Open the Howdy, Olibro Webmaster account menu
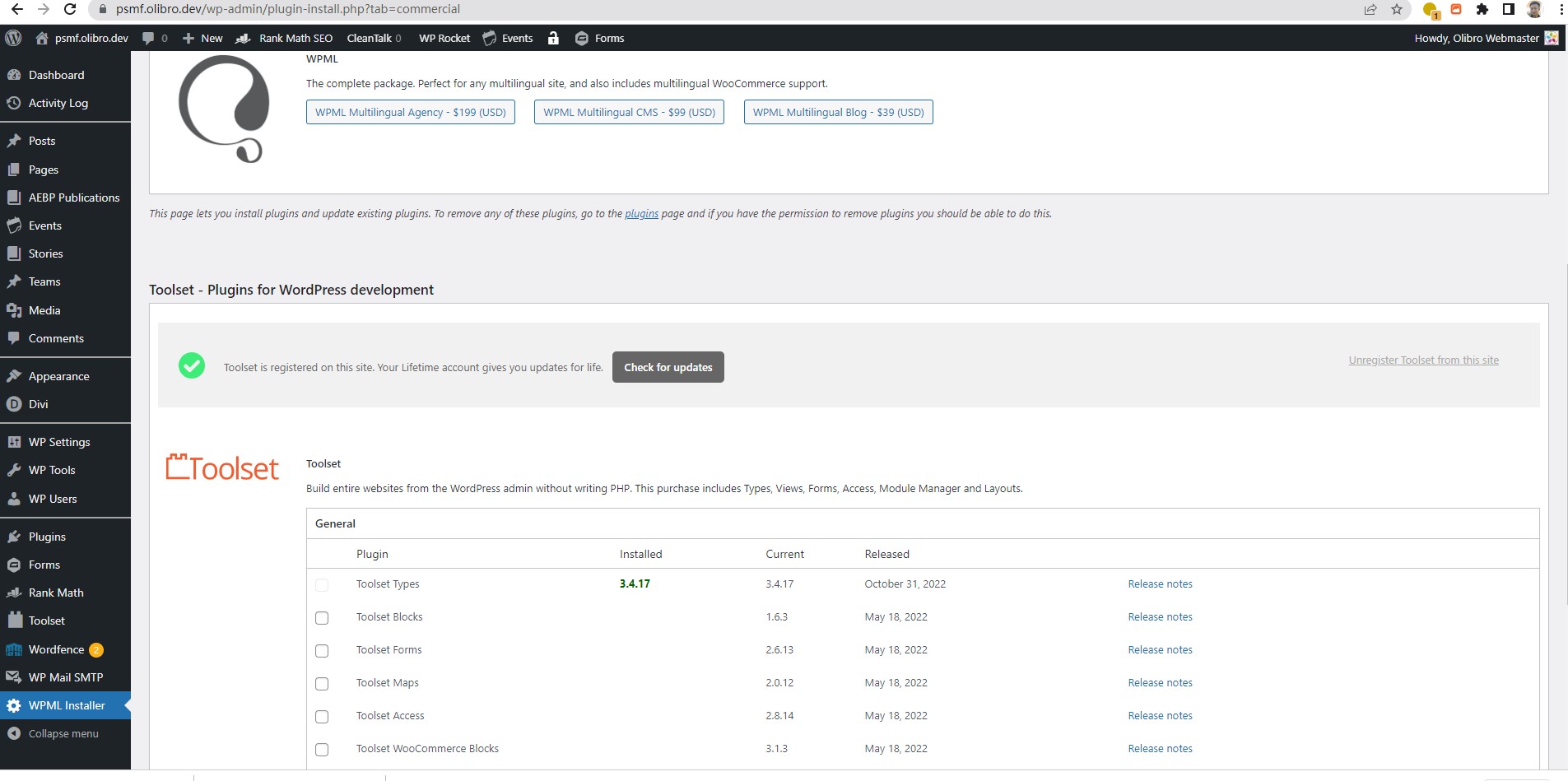Viewport: 1568px width, 781px height. [1486, 38]
